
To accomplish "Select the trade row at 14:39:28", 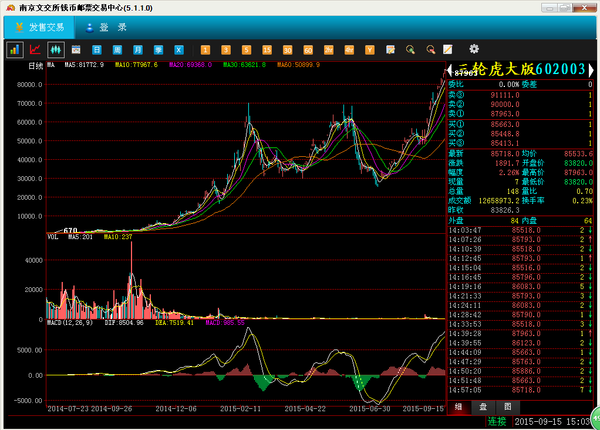I will pyautogui.click(x=520, y=334).
